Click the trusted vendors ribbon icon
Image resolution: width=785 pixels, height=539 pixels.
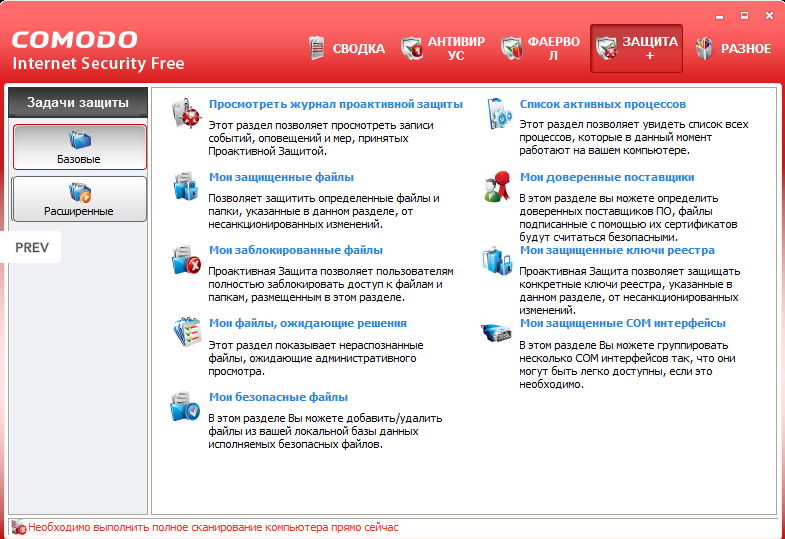pos(497,186)
